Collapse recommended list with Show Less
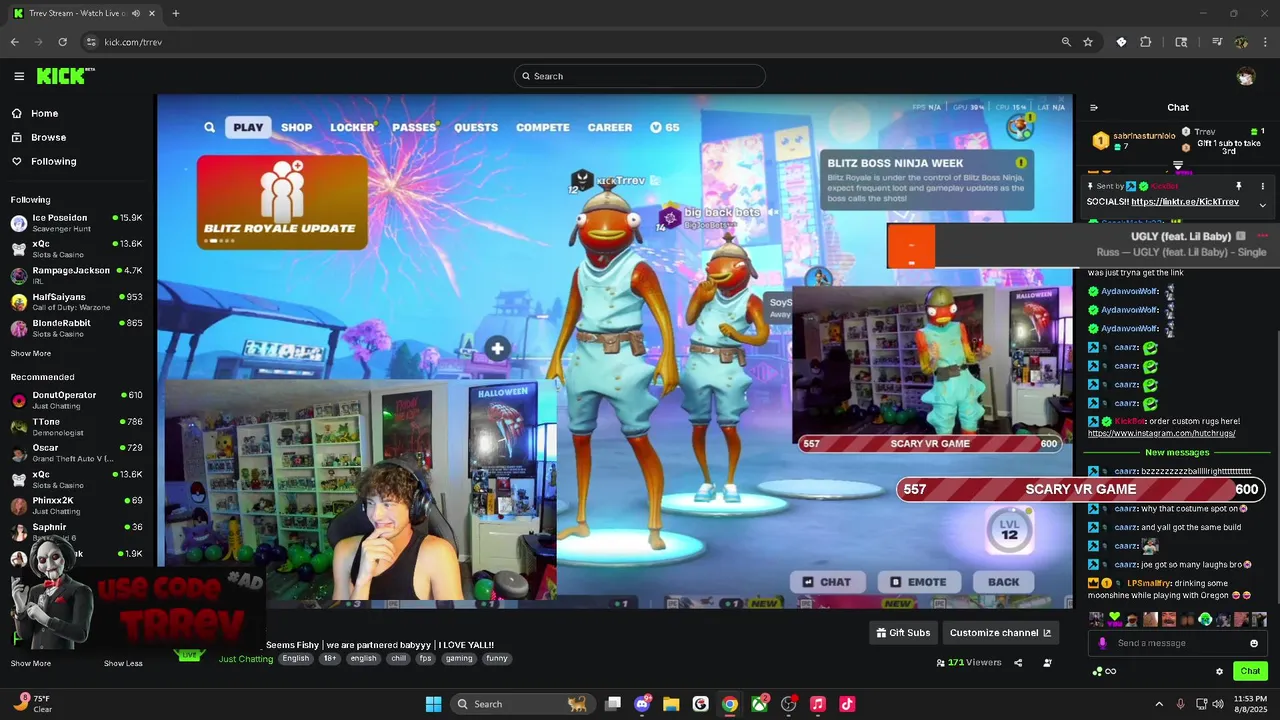The width and height of the screenshot is (1280, 720). 122,663
